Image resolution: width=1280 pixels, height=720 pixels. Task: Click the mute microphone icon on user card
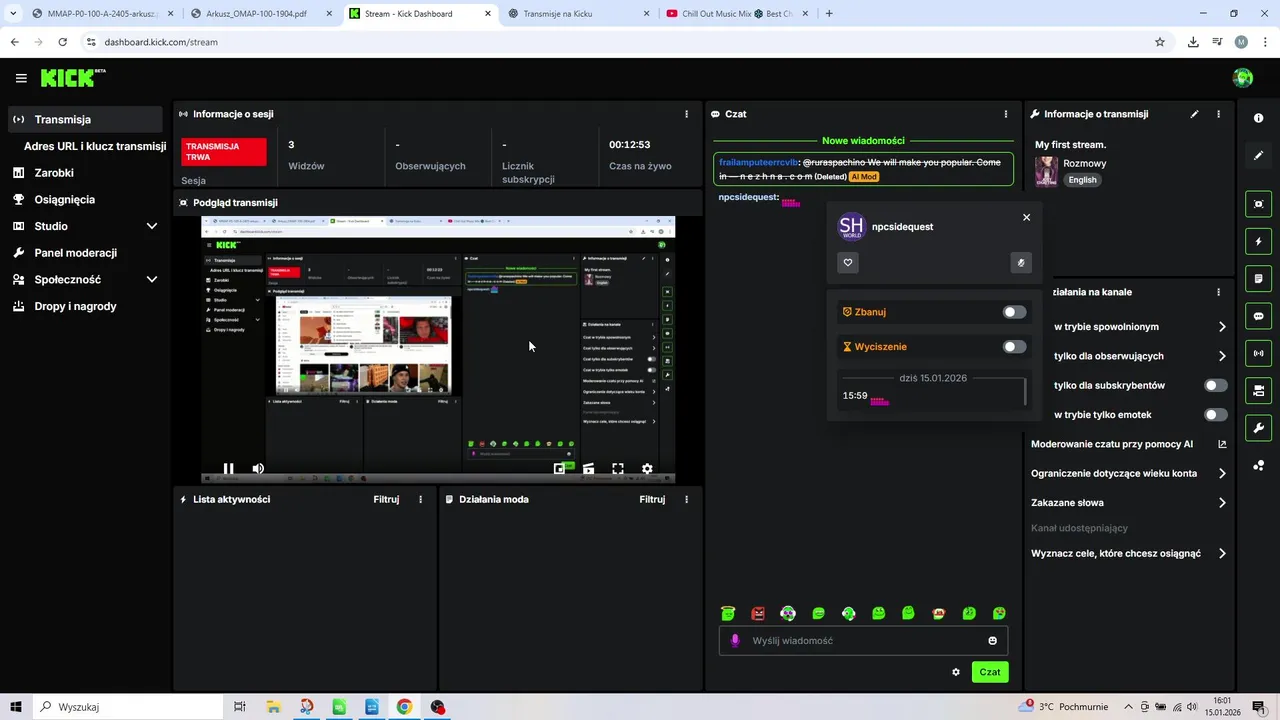pos(1020,263)
